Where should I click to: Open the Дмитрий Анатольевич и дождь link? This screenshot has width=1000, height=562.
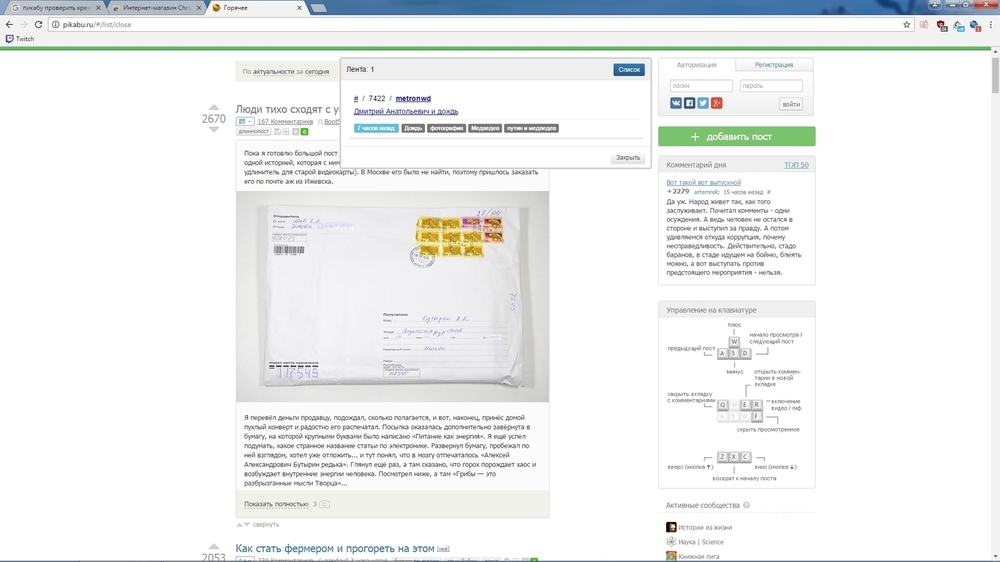[x=406, y=111]
